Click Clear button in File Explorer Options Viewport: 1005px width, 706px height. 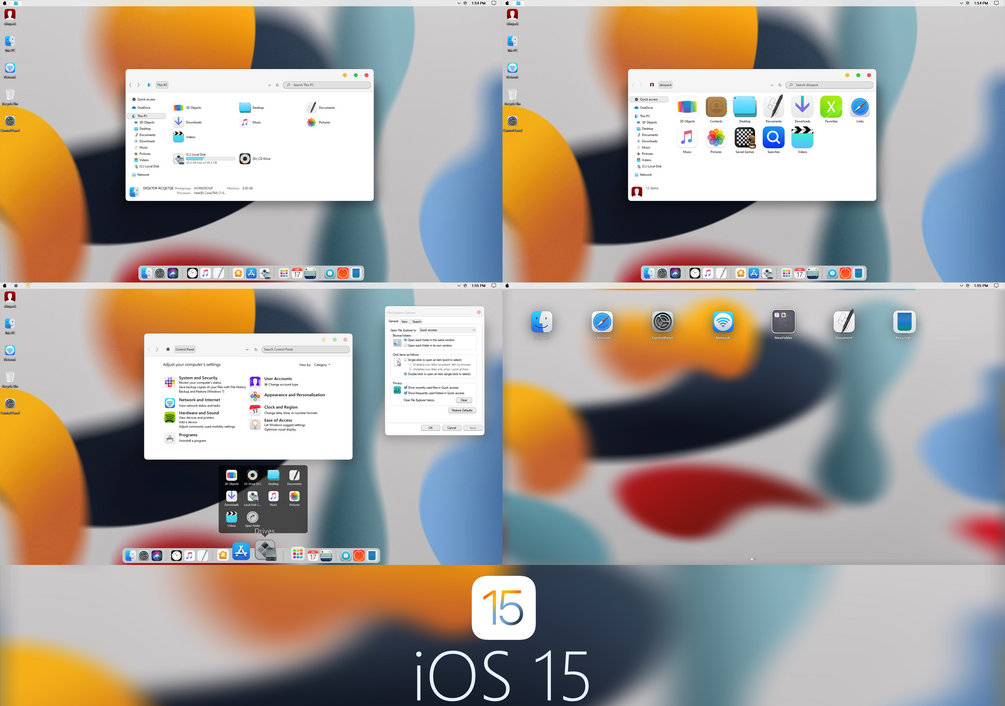(x=463, y=400)
